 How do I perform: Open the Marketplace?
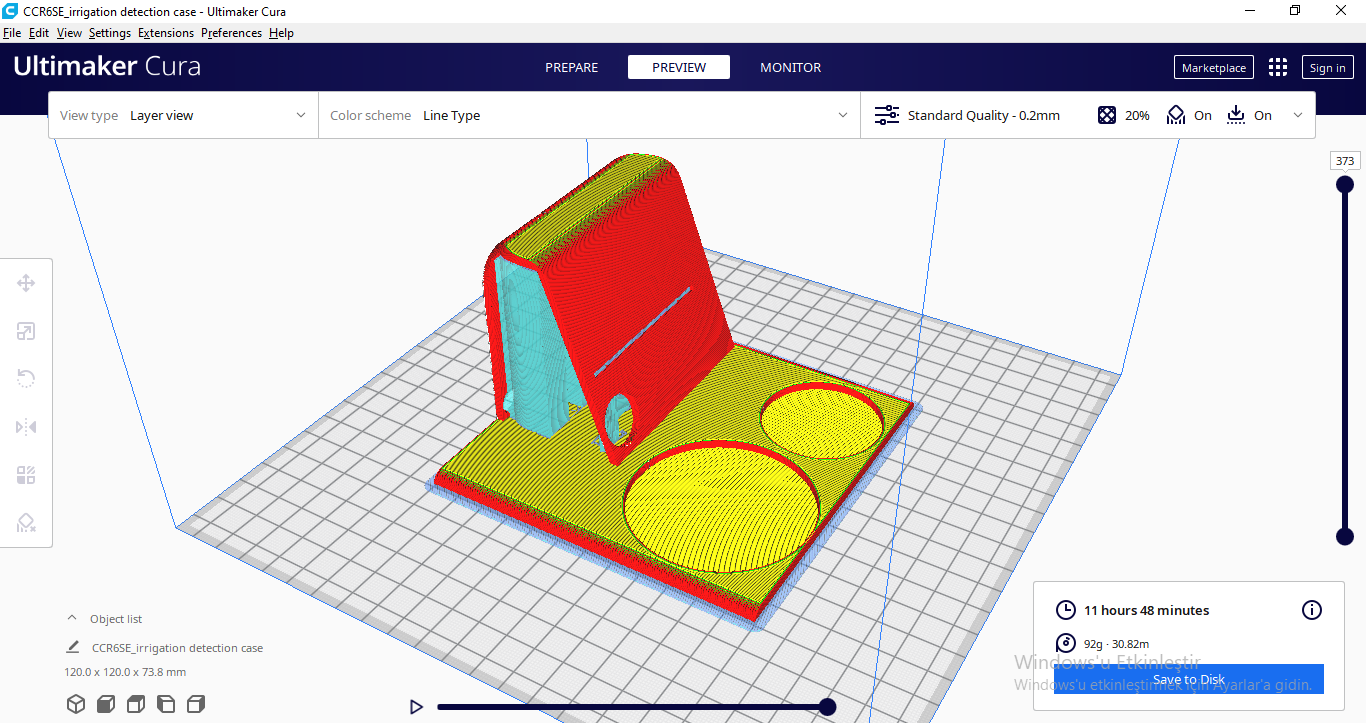click(x=1213, y=67)
